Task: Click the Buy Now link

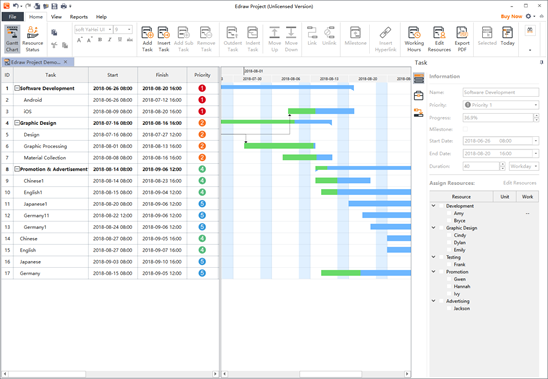Action: (x=511, y=16)
